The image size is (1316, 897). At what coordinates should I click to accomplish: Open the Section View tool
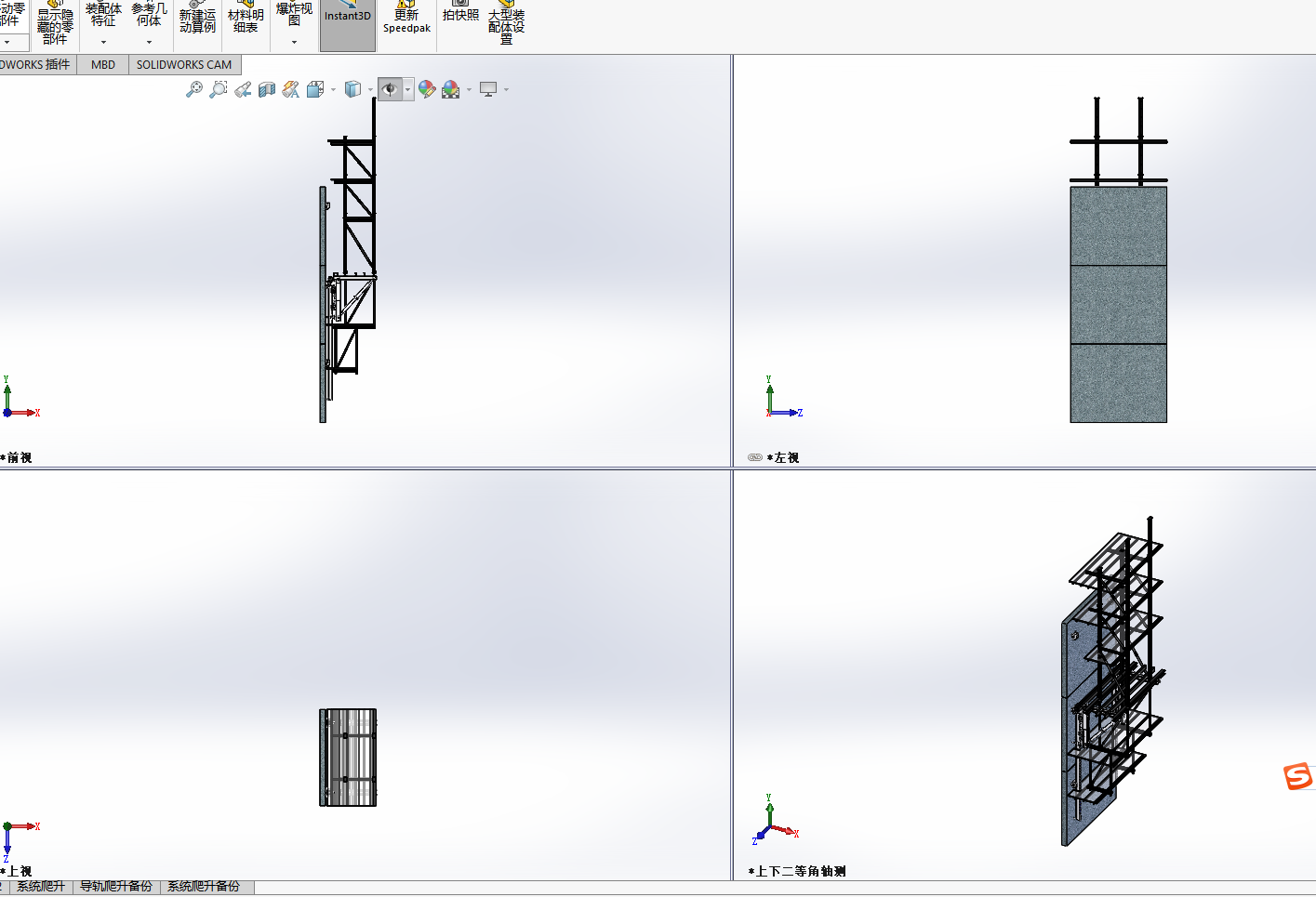[267, 89]
